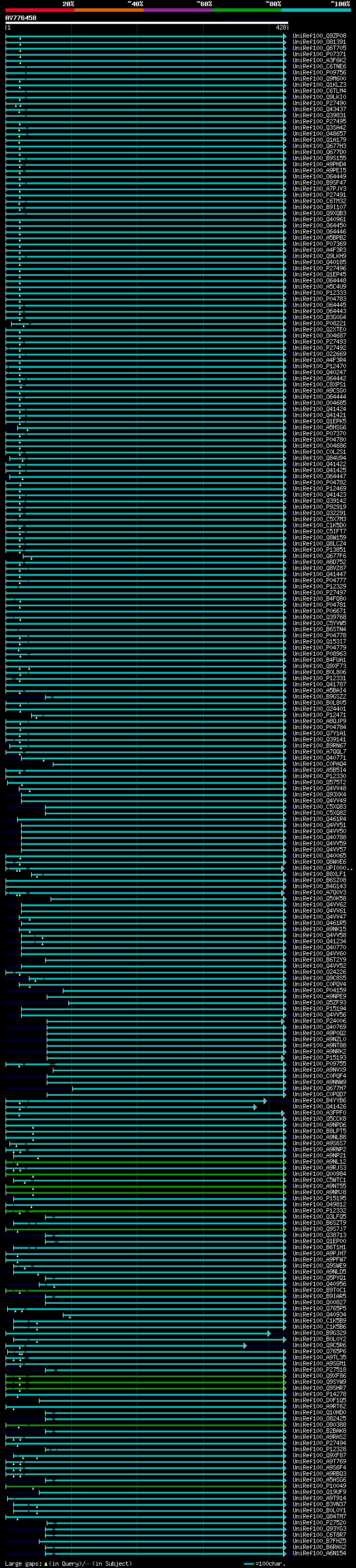Open hit UniRef100_C6TNE6

point(319,66)
